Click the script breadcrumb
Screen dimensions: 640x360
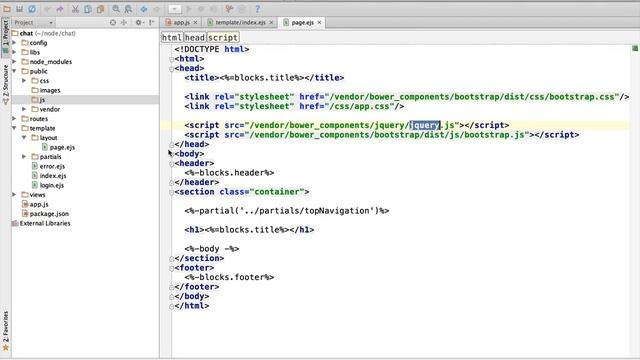coord(223,38)
